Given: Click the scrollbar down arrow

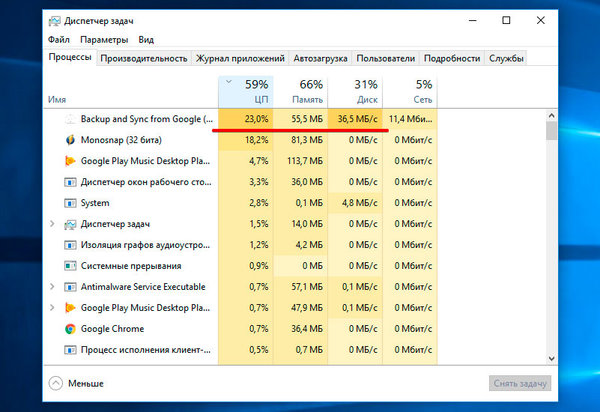Looking at the screenshot, I should click(x=551, y=359).
